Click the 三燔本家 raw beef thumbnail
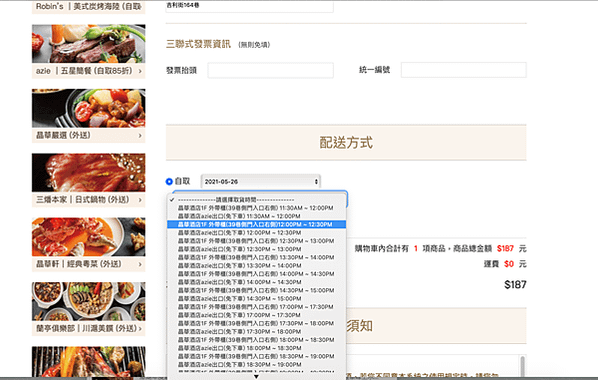Screen dimensions: 598x380 coord(88,173)
